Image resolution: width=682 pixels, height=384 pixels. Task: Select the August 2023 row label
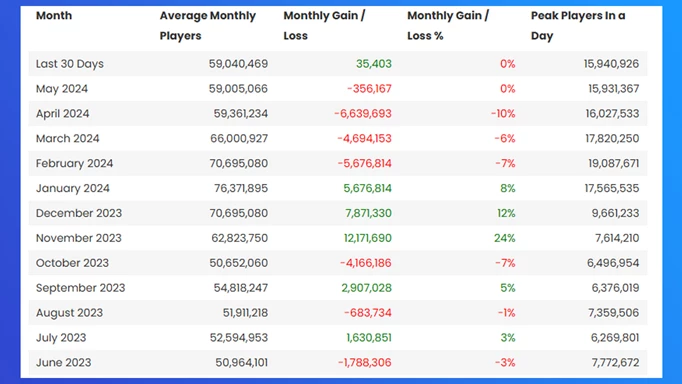[69, 313]
